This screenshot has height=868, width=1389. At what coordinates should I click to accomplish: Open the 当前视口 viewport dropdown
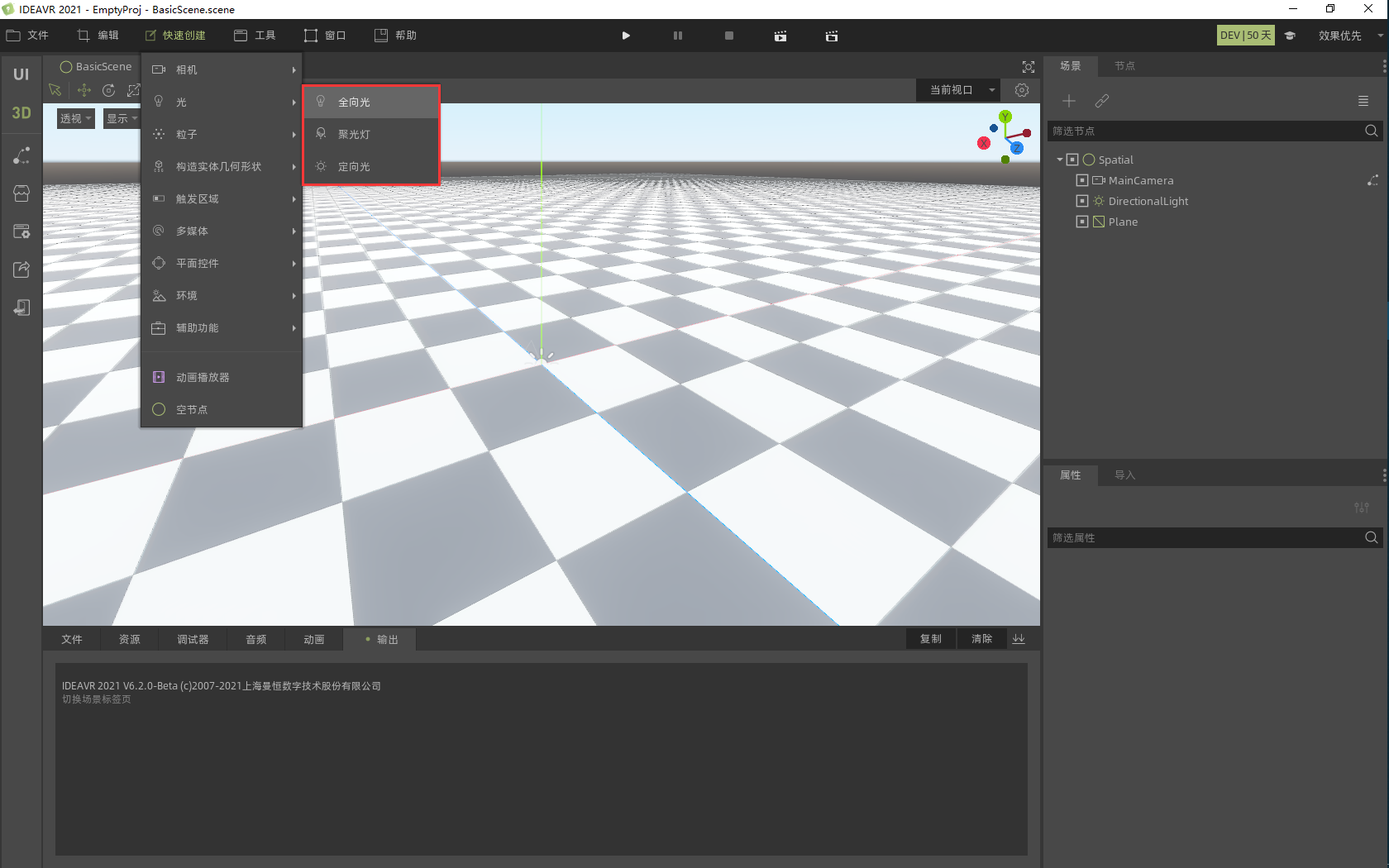(x=957, y=90)
